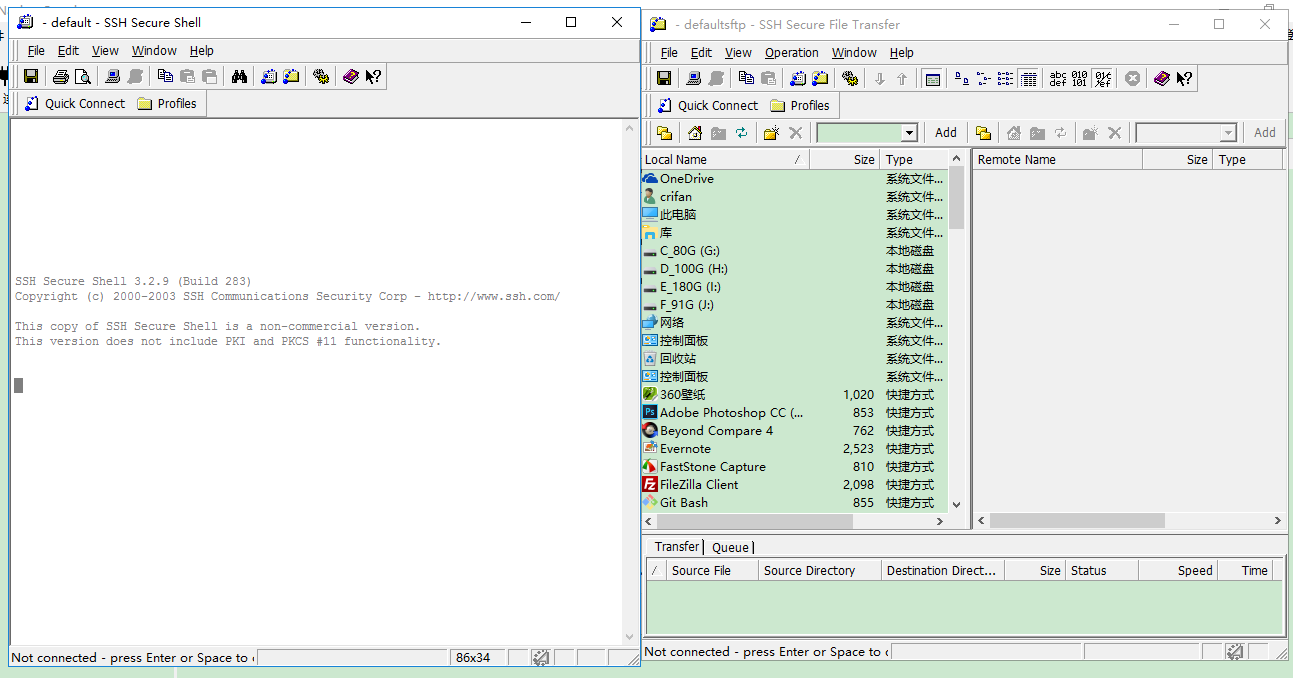Open New File Transfer Window in Secure Shell
The height and width of the screenshot is (678, 1293).
coord(291,76)
